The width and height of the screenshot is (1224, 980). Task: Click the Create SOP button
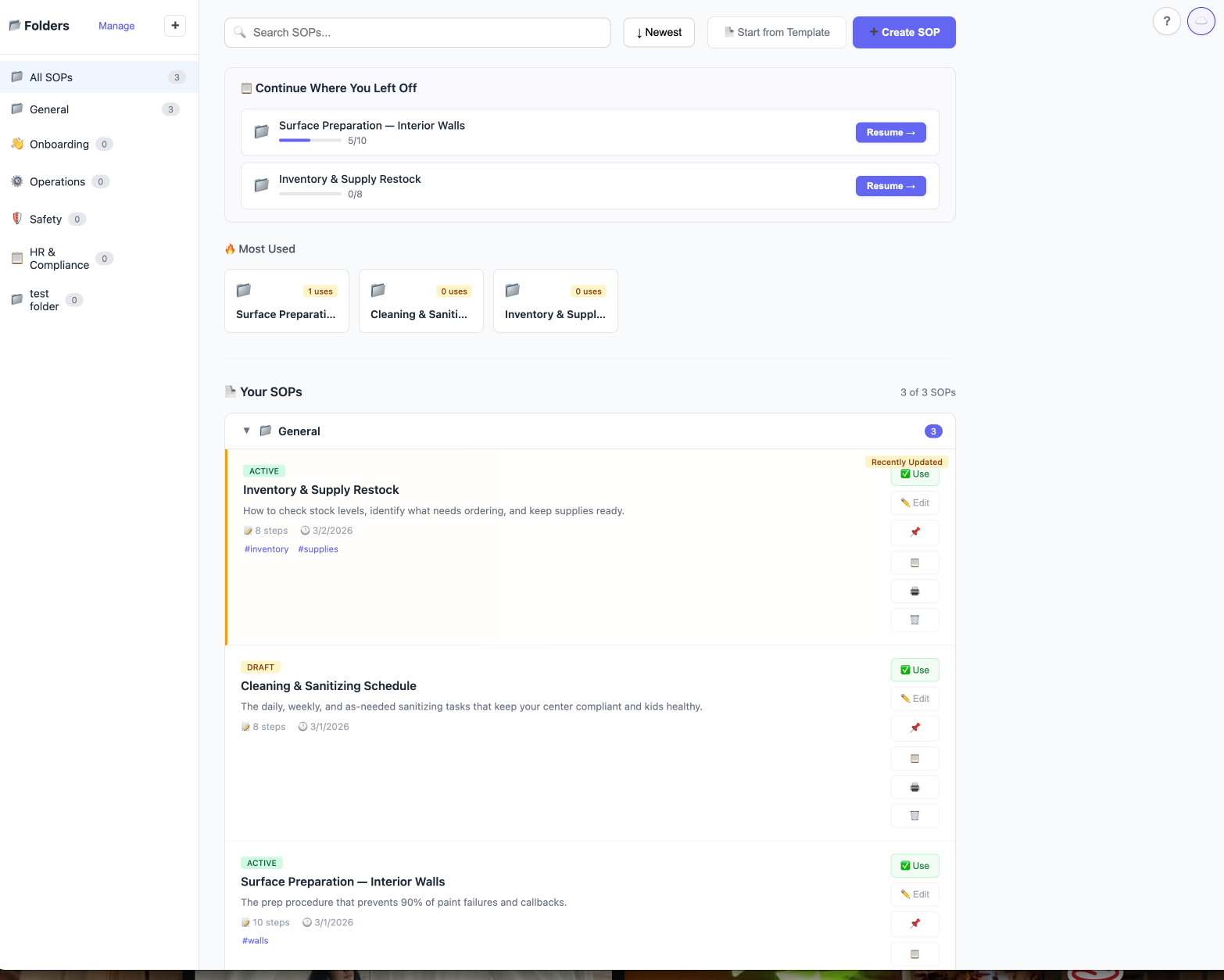[x=904, y=32]
